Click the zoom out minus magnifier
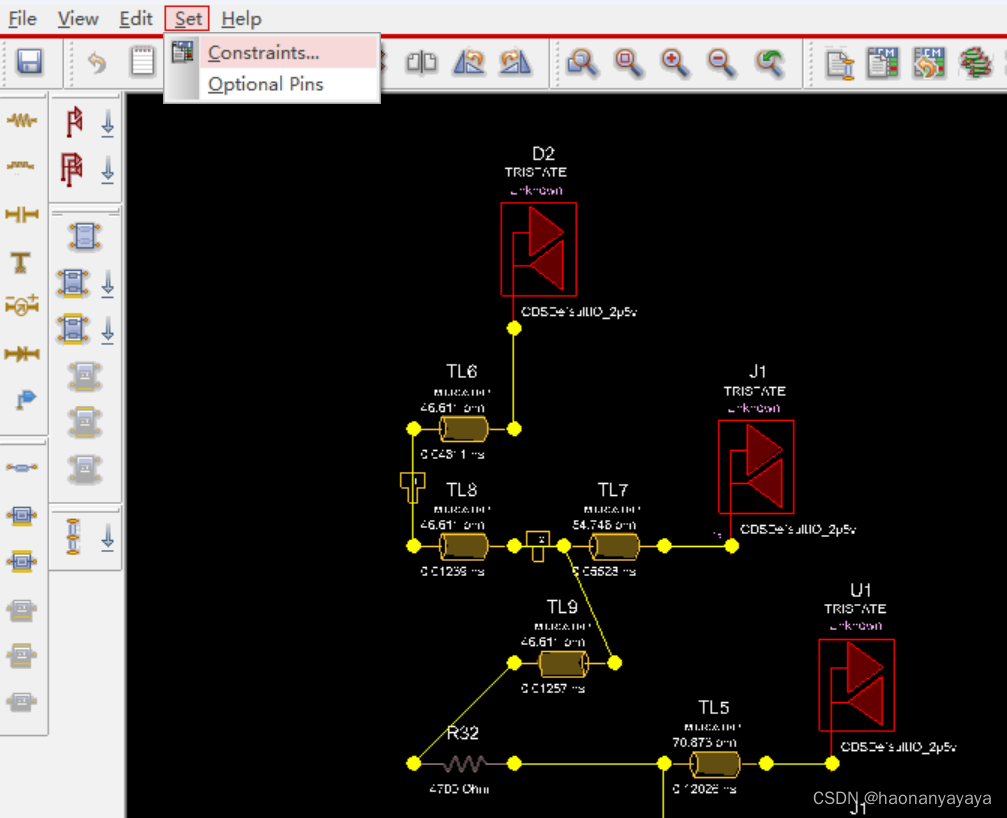The height and width of the screenshot is (818, 1007). pyautogui.click(x=721, y=63)
